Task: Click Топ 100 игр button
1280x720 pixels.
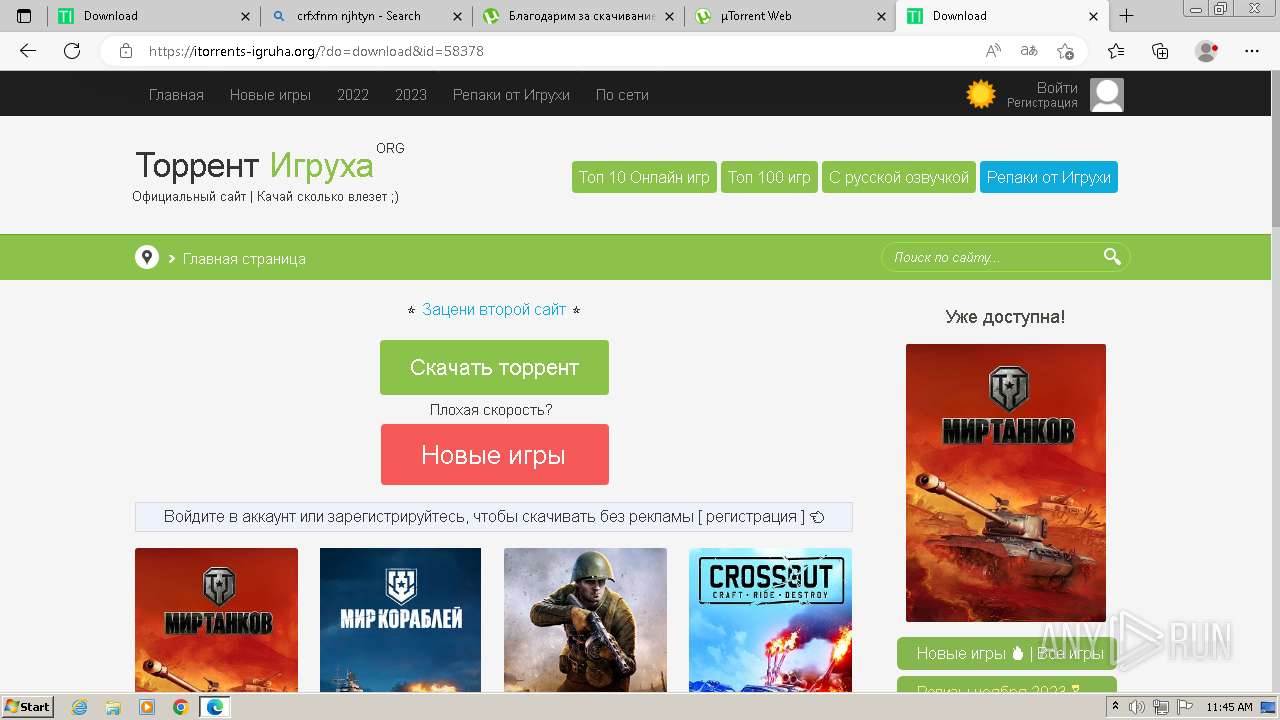Action: coord(769,177)
